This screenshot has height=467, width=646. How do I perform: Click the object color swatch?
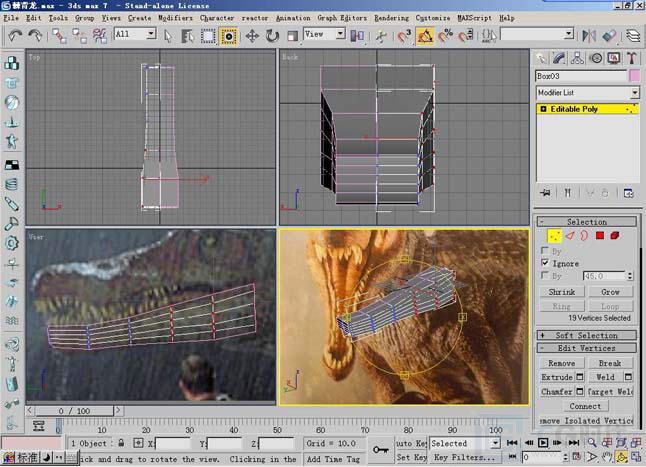(634, 76)
